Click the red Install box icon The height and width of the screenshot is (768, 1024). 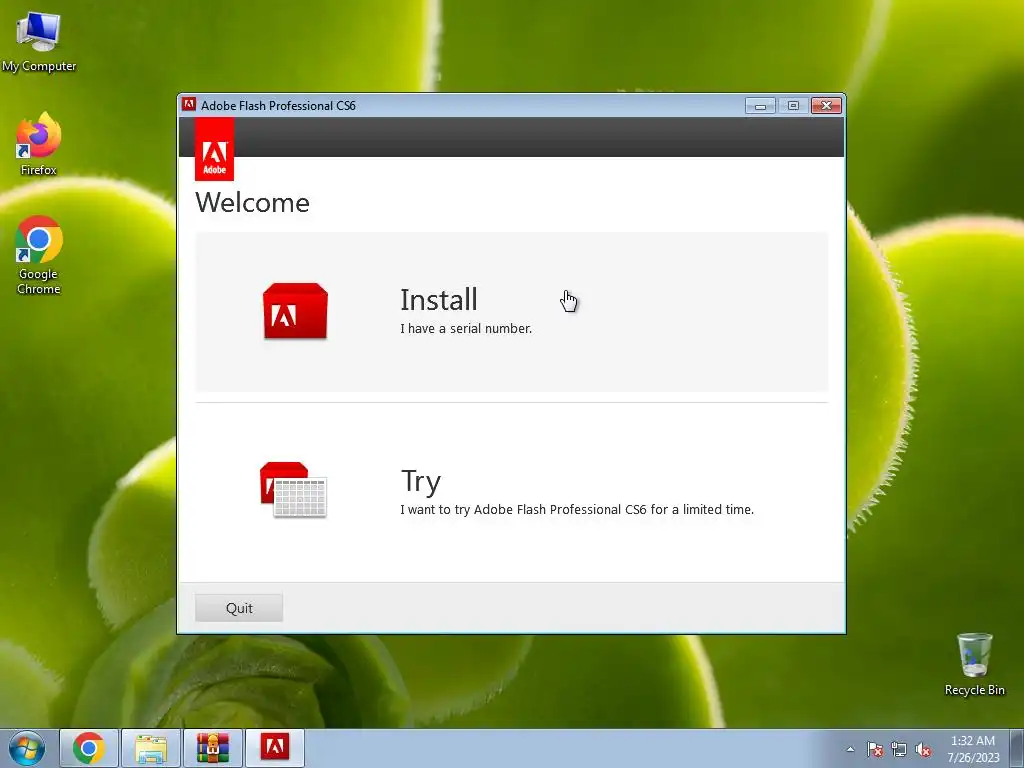pos(295,311)
